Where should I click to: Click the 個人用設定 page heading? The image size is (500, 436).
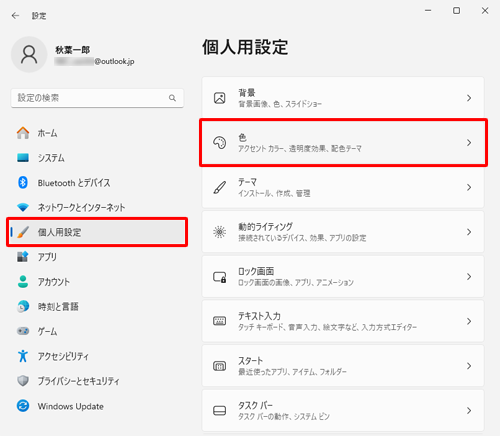click(x=245, y=47)
